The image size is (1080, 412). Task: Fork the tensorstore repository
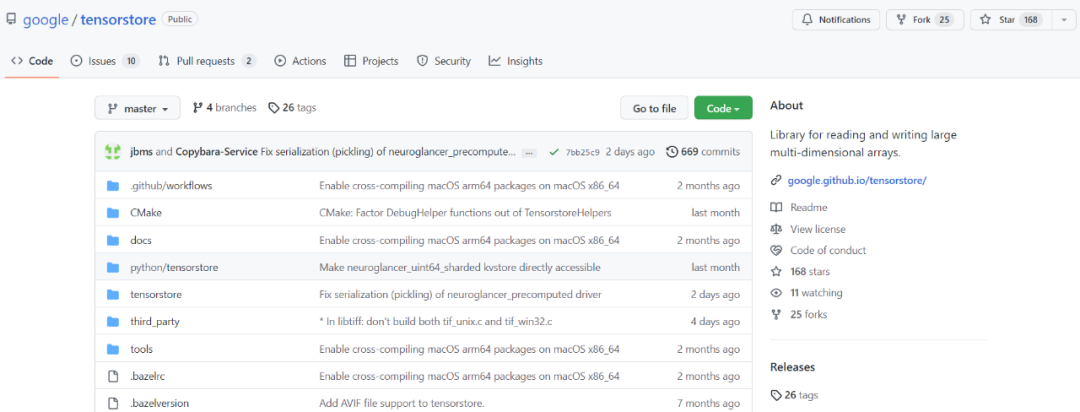[x=924, y=20]
